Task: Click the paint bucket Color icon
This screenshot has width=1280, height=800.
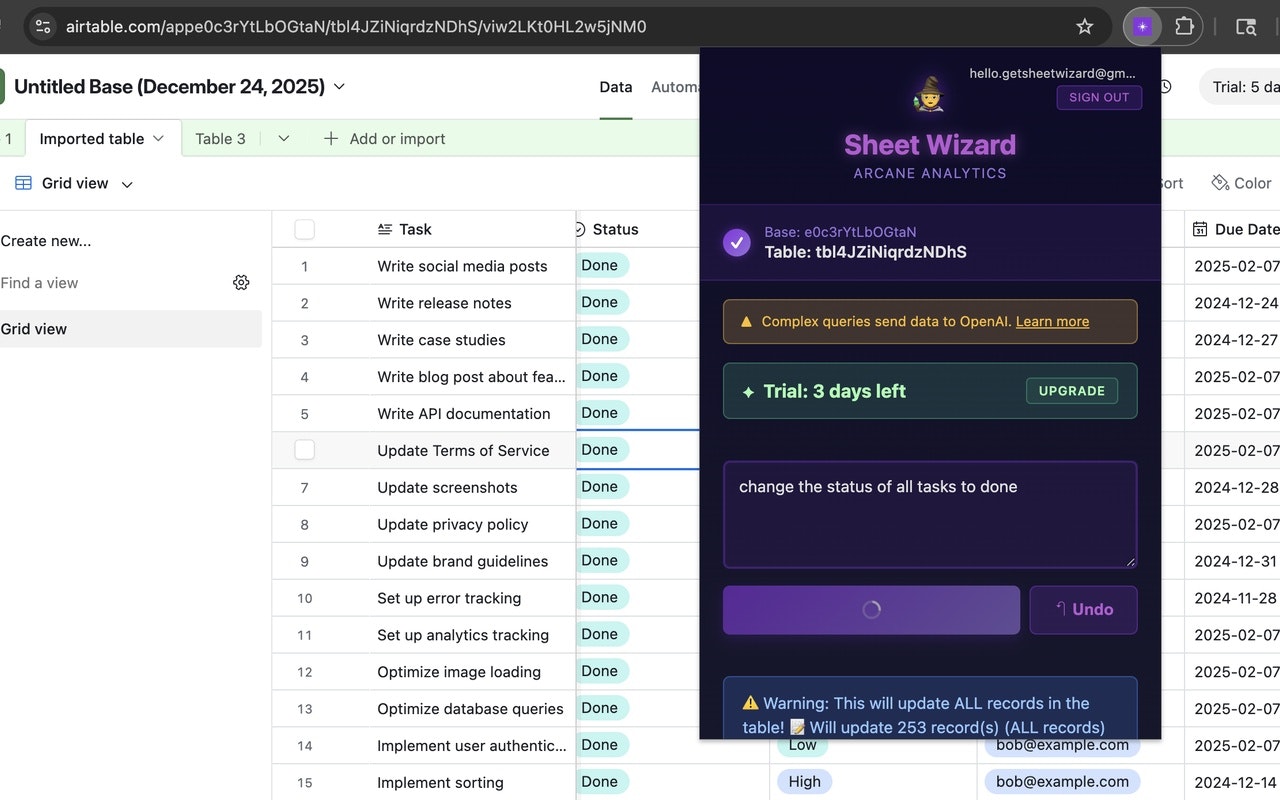Action: tap(1218, 183)
